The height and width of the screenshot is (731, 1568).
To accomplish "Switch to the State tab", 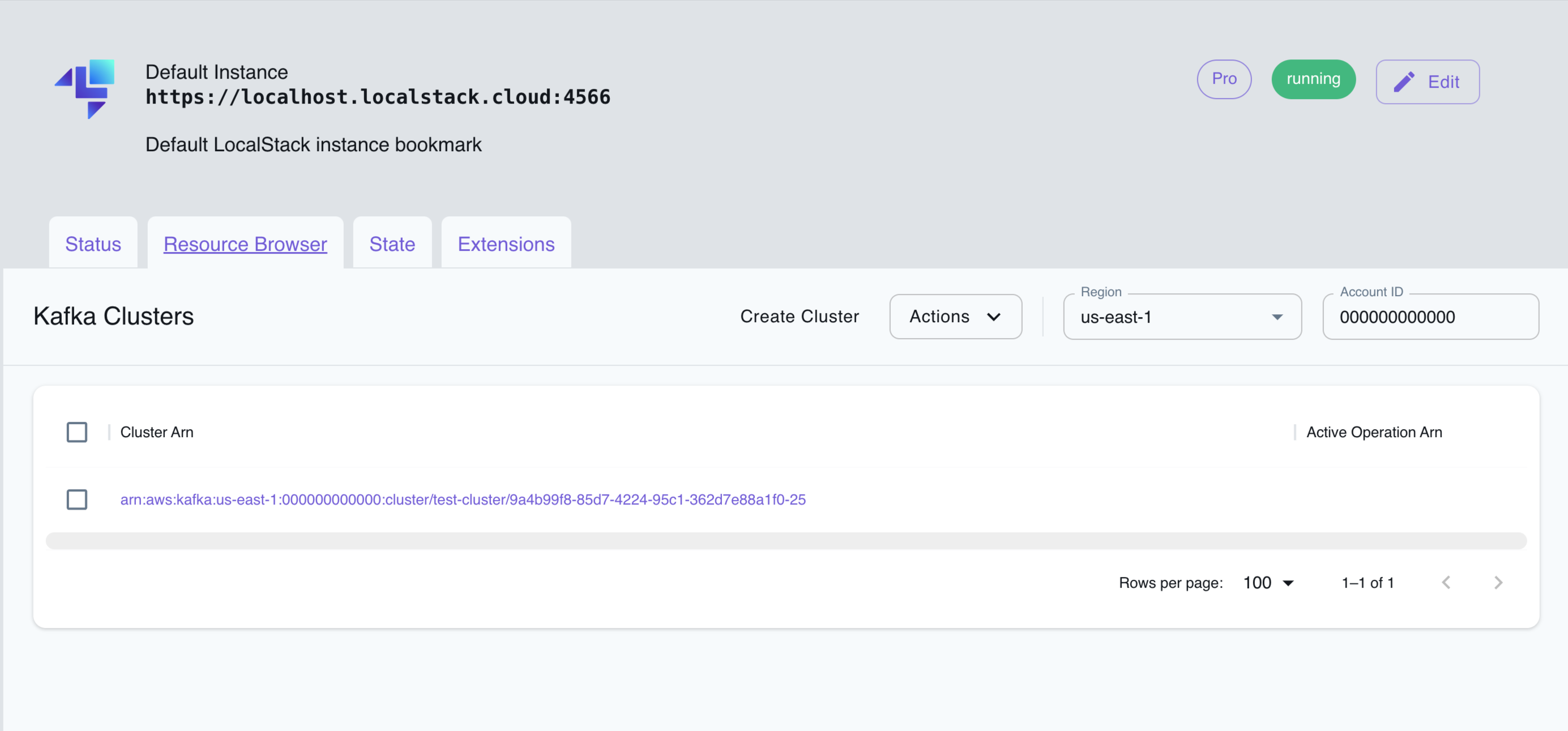I will click(391, 243).
